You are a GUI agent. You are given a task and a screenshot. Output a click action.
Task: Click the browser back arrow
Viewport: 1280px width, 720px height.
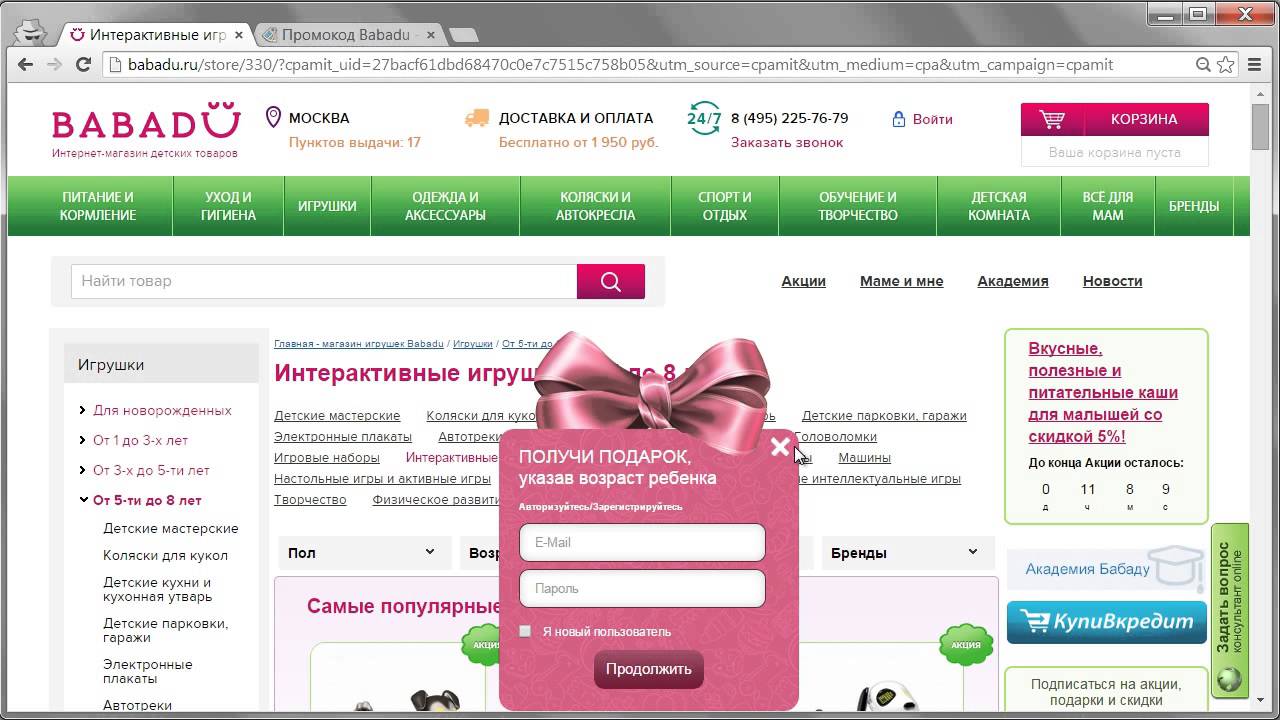coord(26,64)
